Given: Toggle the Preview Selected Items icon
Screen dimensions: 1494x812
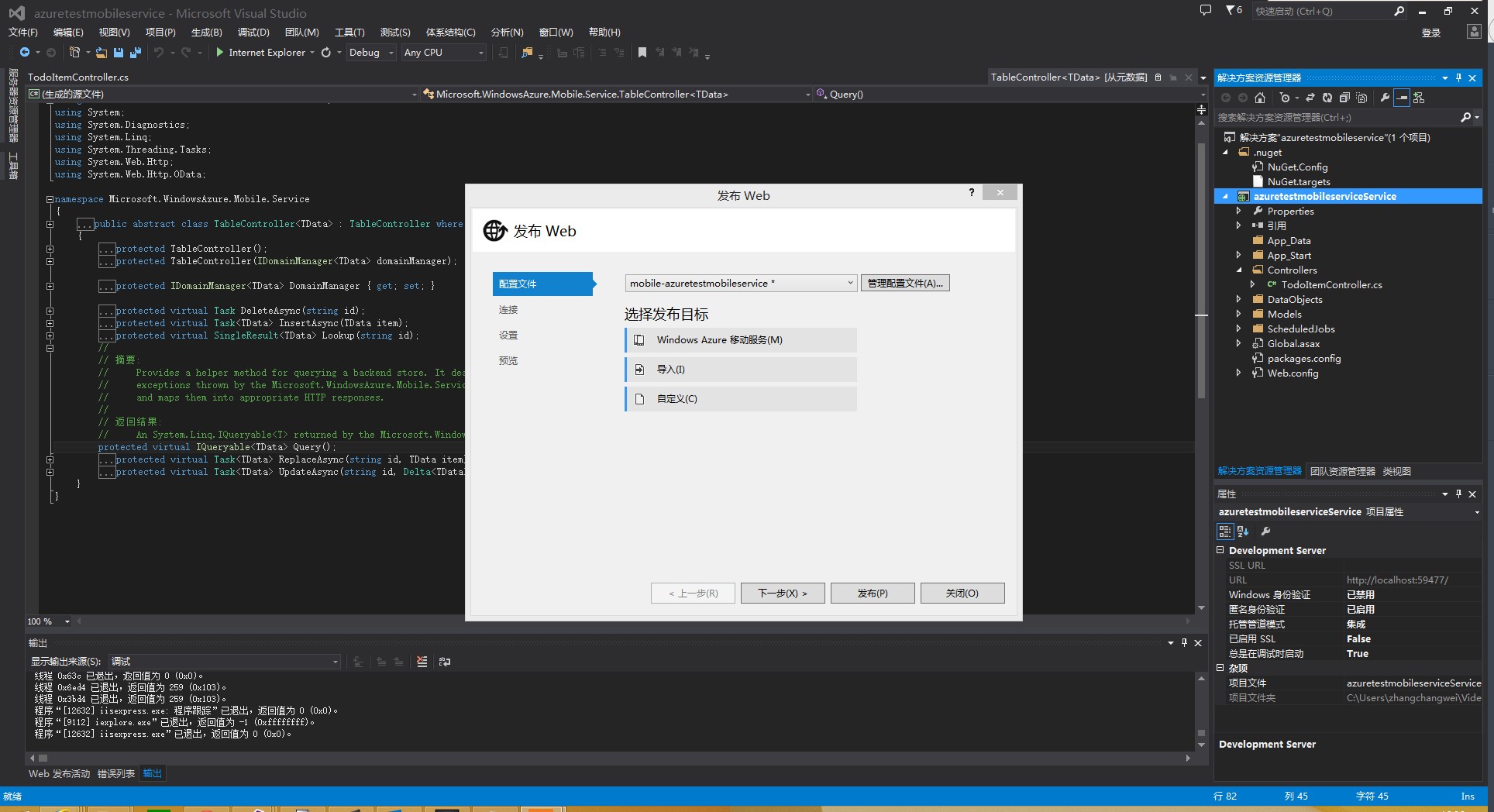Looking at the screenshot, I should (x=1402, y=98).
